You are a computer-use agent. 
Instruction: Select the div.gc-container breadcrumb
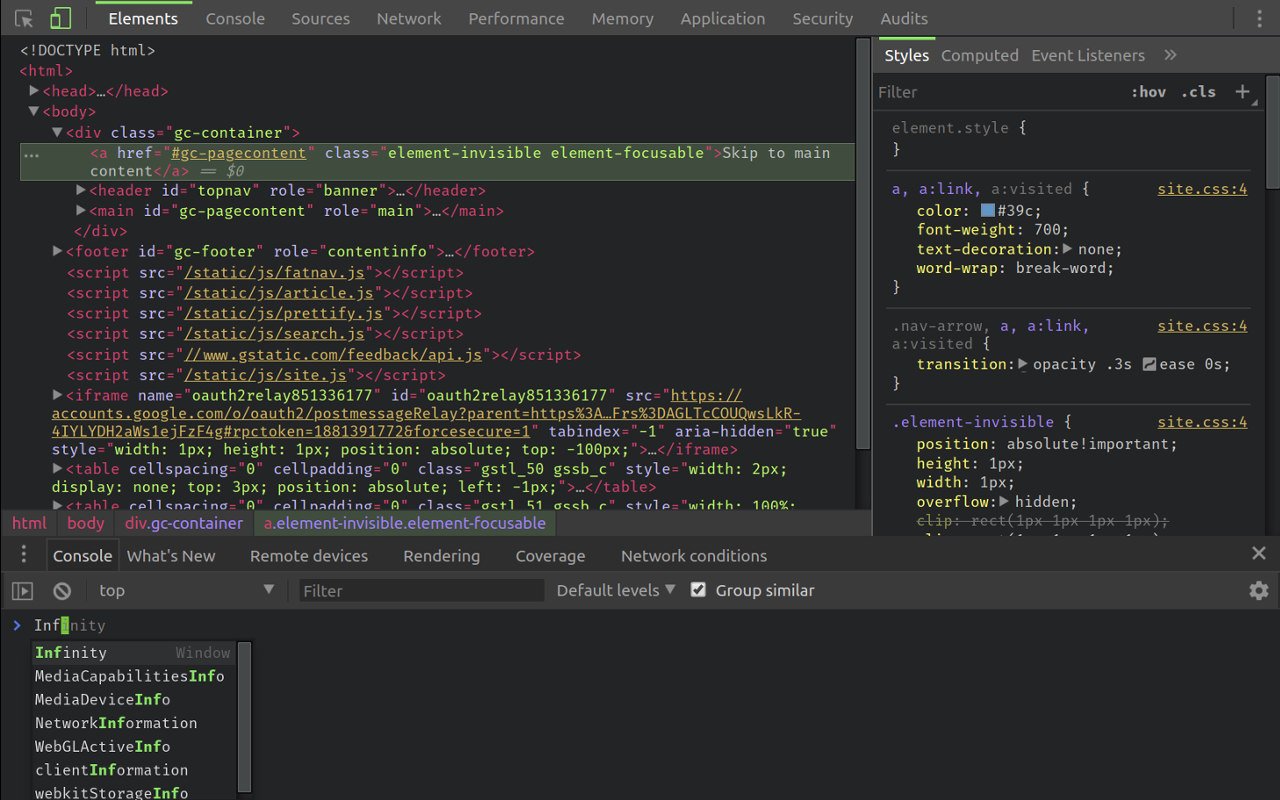tap(184, 523)
